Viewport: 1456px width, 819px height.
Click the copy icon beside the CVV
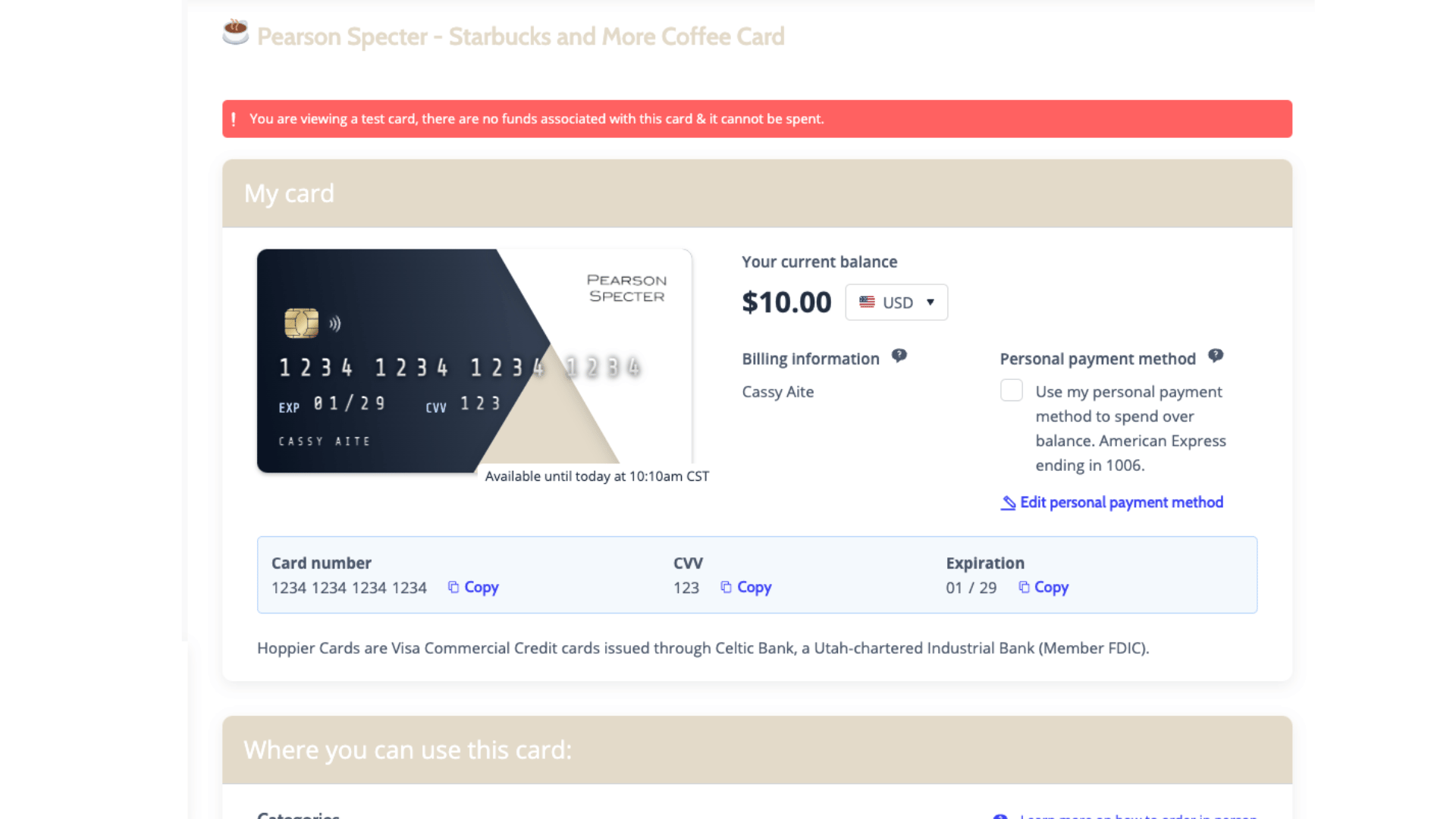[x=726, y=586]
